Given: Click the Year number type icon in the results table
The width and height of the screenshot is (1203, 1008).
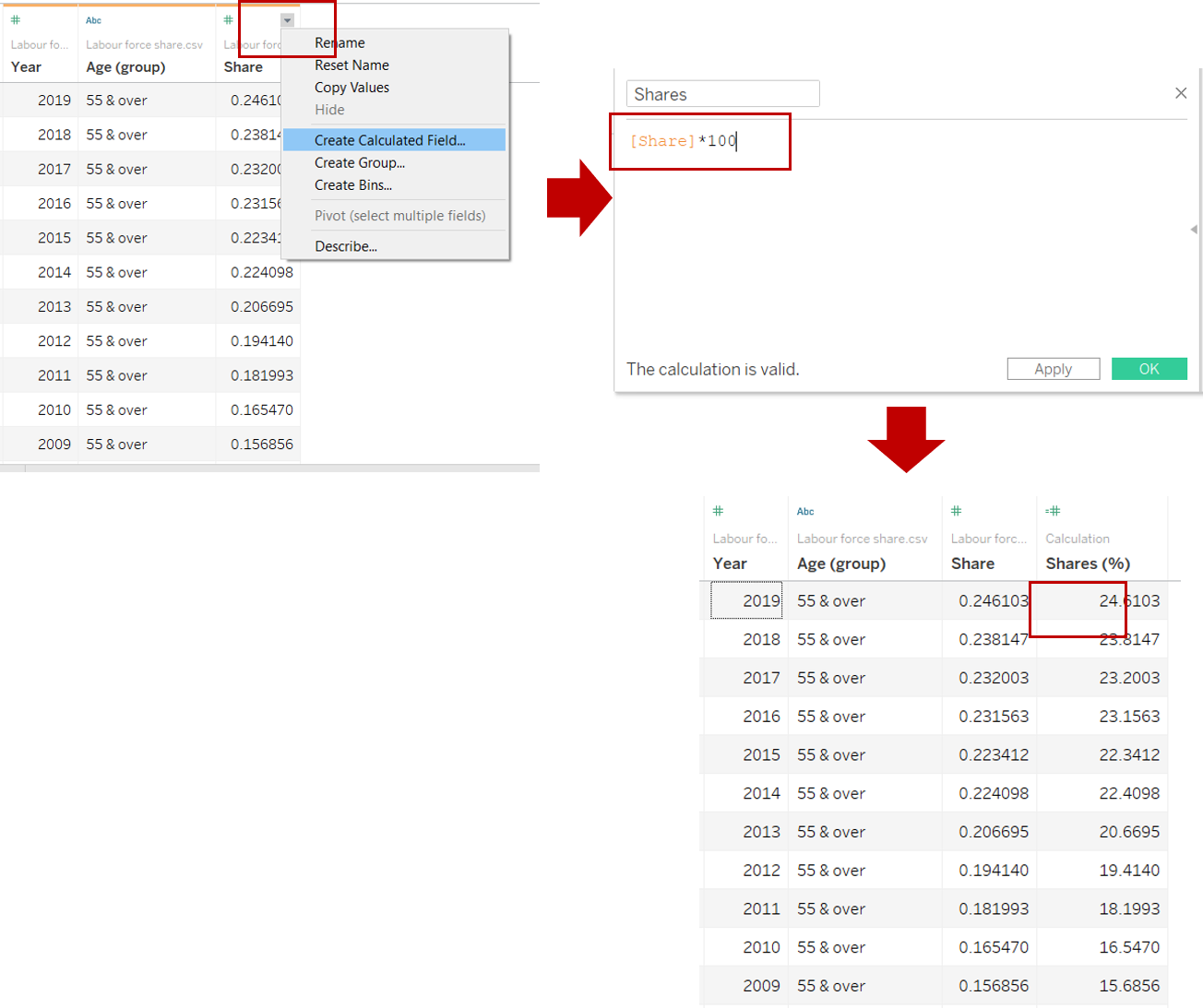Looking at the screenshot, I should pyautogui.click(x=718, y=511).
